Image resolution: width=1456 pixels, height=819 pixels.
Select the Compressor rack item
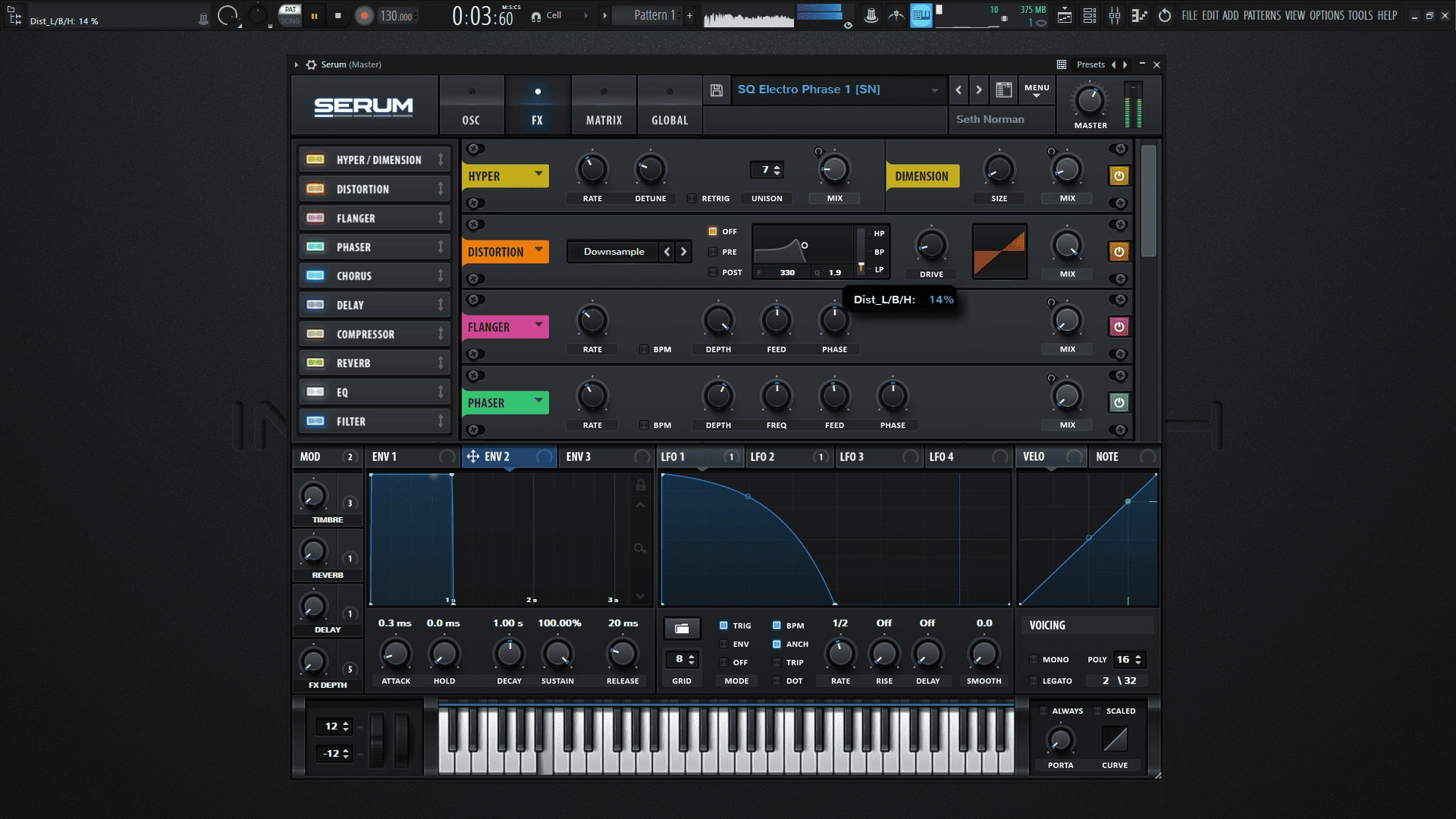[x=375, y=334]
